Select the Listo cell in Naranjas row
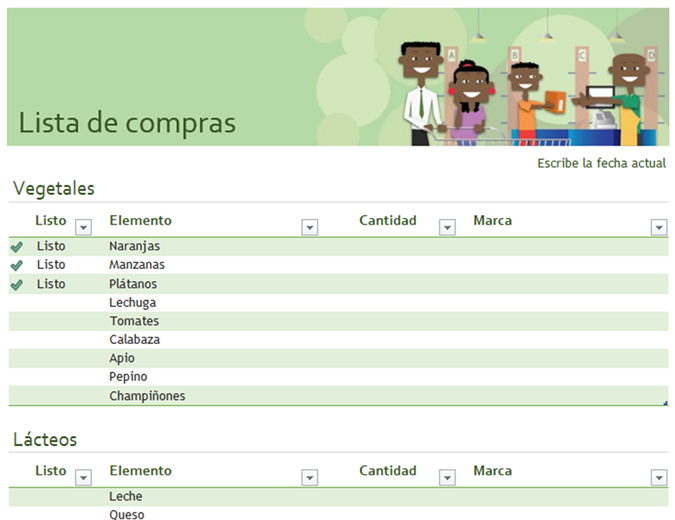Screen dimensions: 675x520 pos(51,246)
